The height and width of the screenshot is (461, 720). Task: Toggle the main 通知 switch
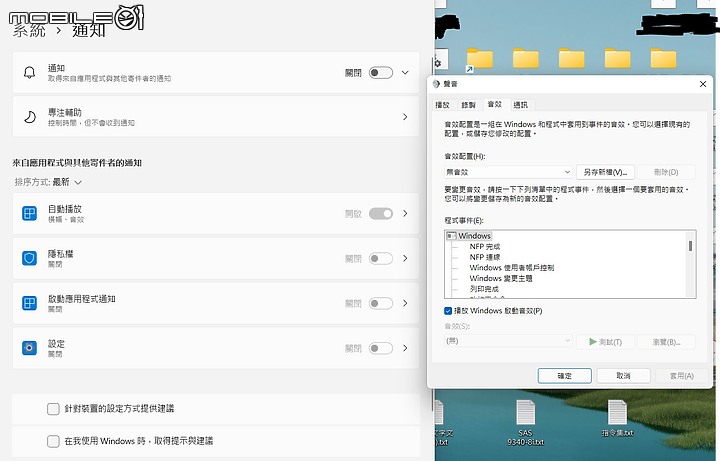pos(381,73)
